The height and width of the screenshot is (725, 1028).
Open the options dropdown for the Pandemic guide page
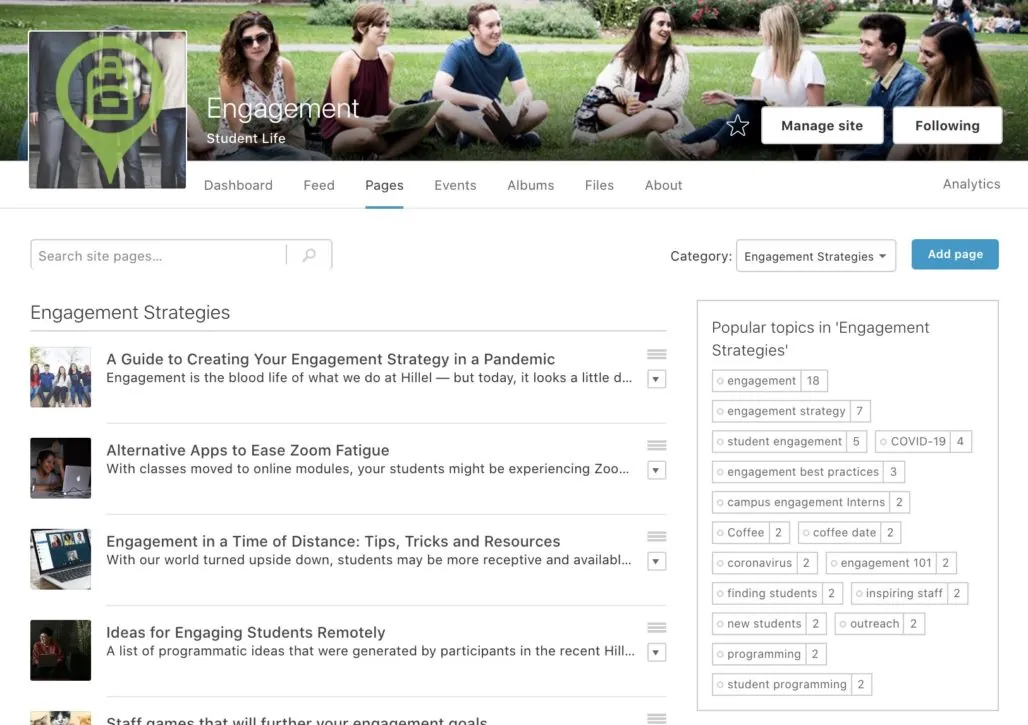click(x=656, y=379)
